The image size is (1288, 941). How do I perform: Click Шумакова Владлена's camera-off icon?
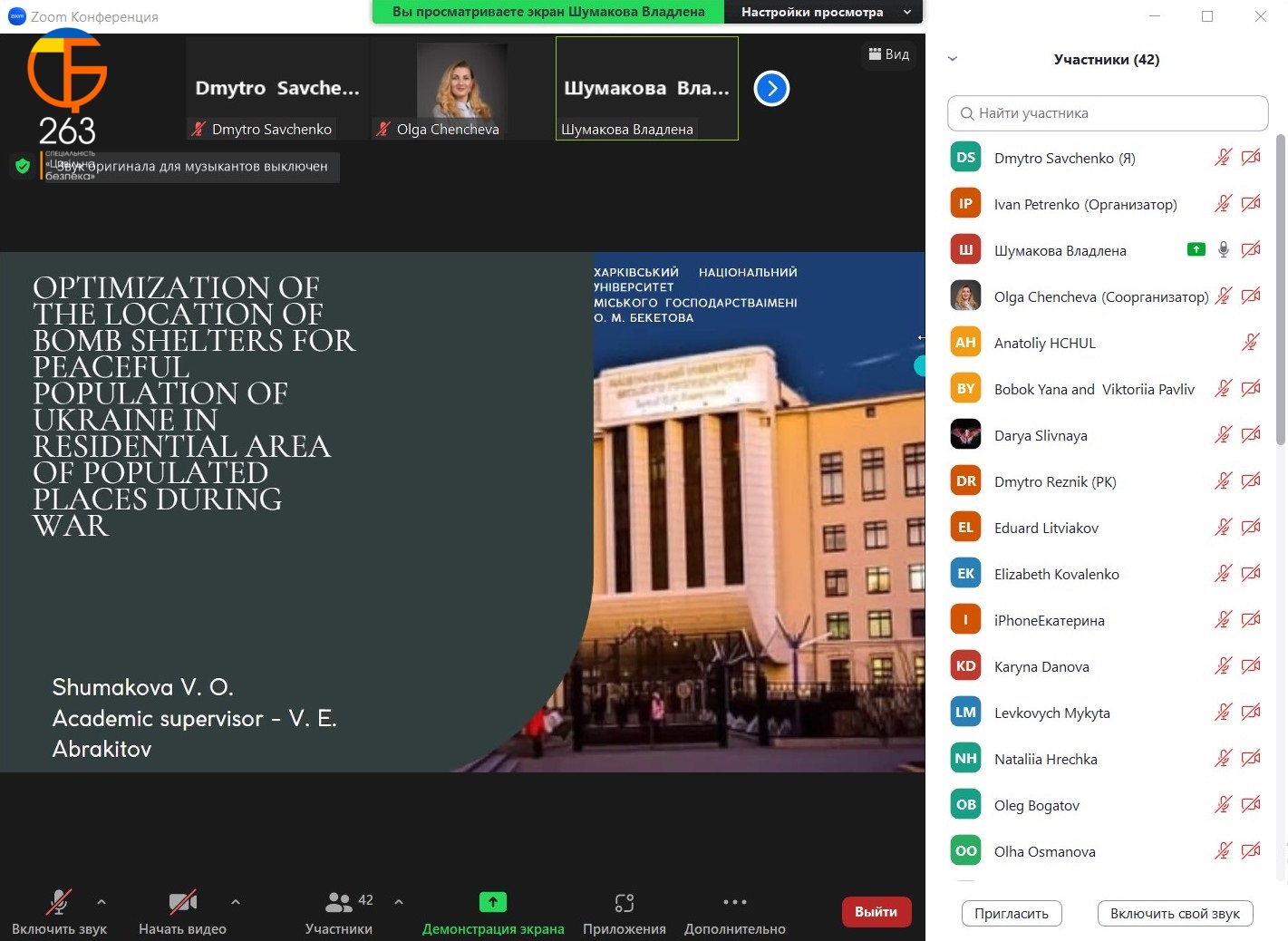pyautogui.click(x=1251, y=250)
